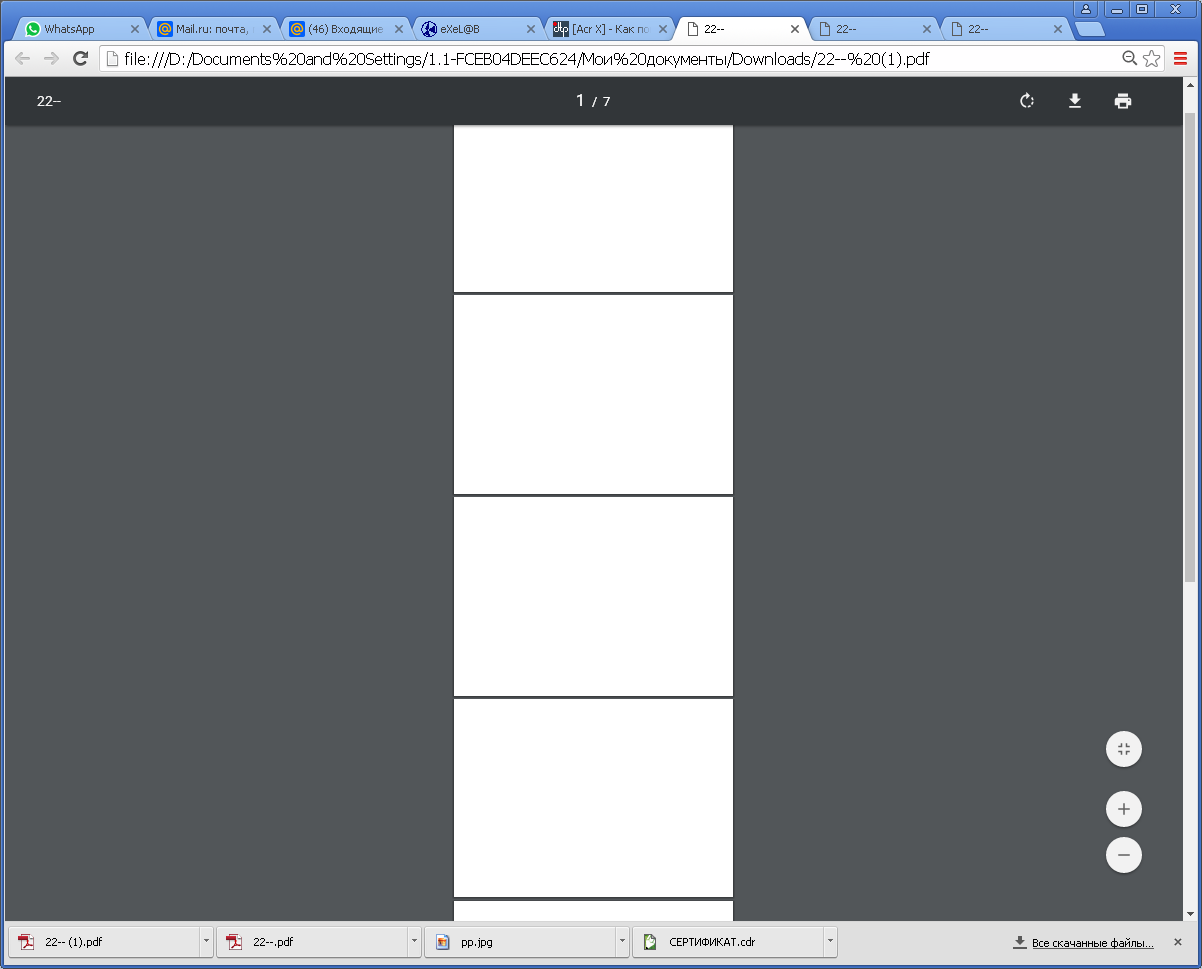This screenshot has width=1202, height=969.
Task: Switch to the last 22-- tab
Action: tap(1006, 29)
